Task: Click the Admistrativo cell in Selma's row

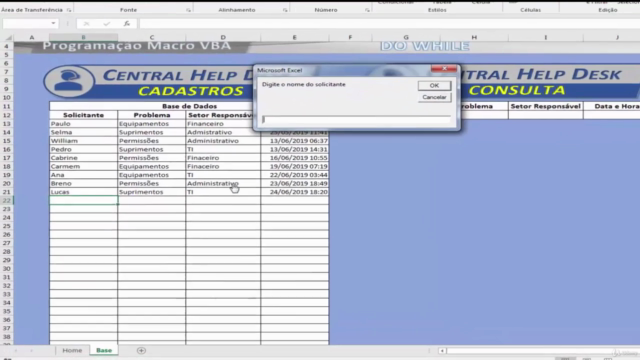Action: [223, 132]
